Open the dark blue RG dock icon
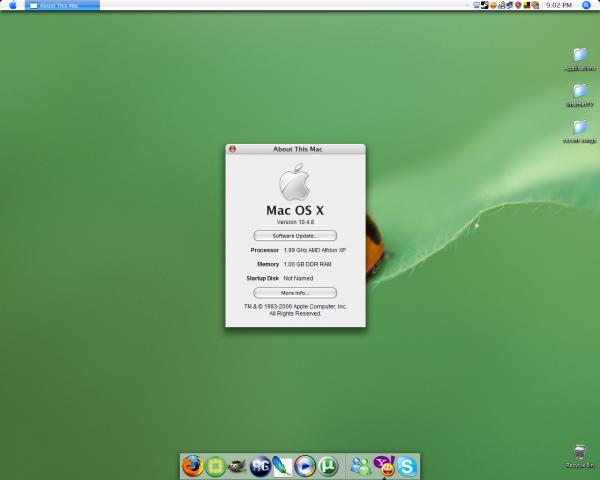Image resolution: width=600 pixels, height=480 pixels. click(x=260, y=467)
